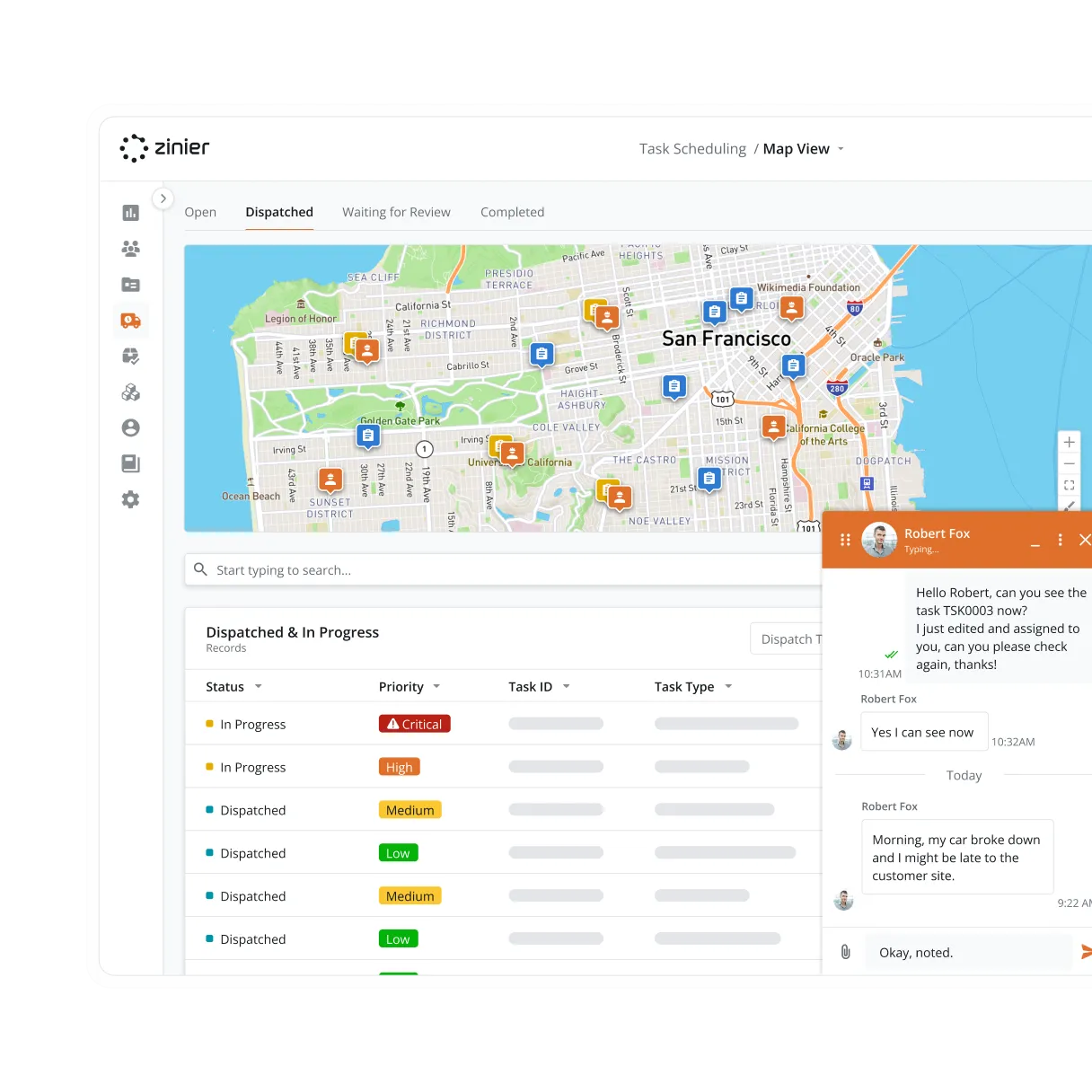Open the package check sidebar icon
The width and height of the screenshot is (1092, 1092).
pyautogui.click(x=131, y=357)
